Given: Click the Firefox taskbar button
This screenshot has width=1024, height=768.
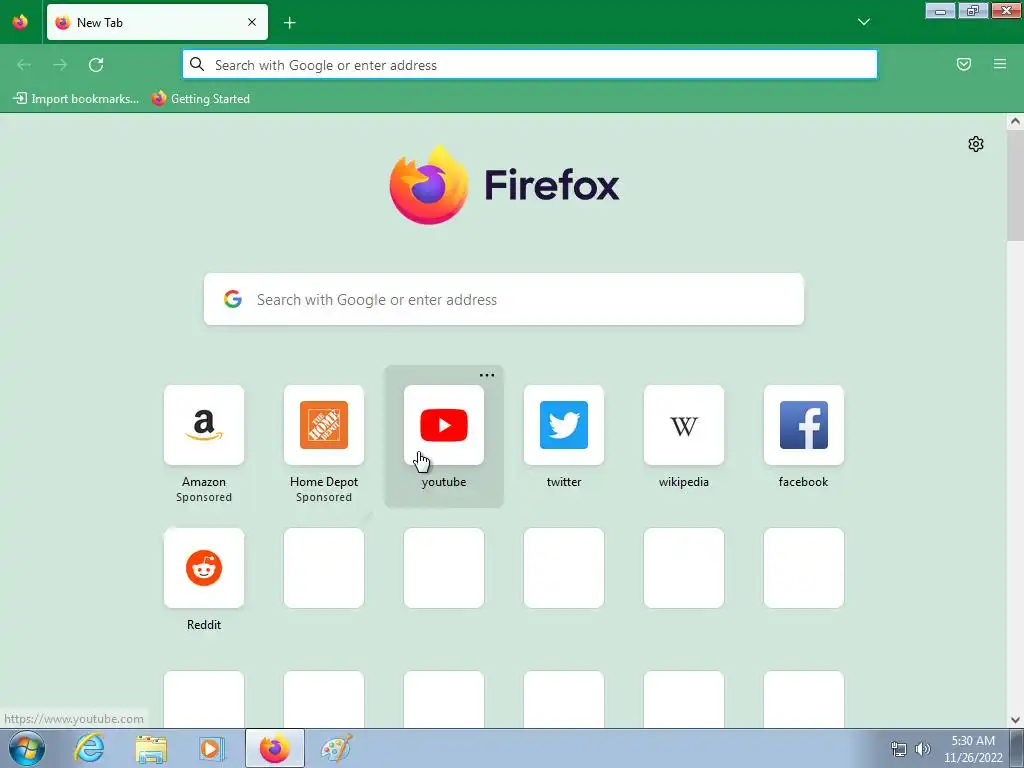Looking at the screenshot, I should (274, 748).
